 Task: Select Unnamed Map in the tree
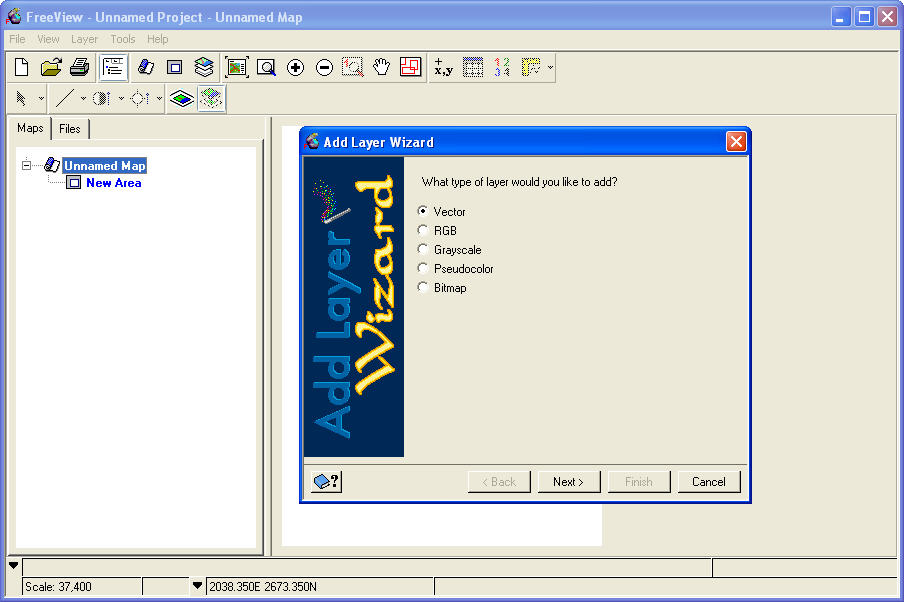104,165
